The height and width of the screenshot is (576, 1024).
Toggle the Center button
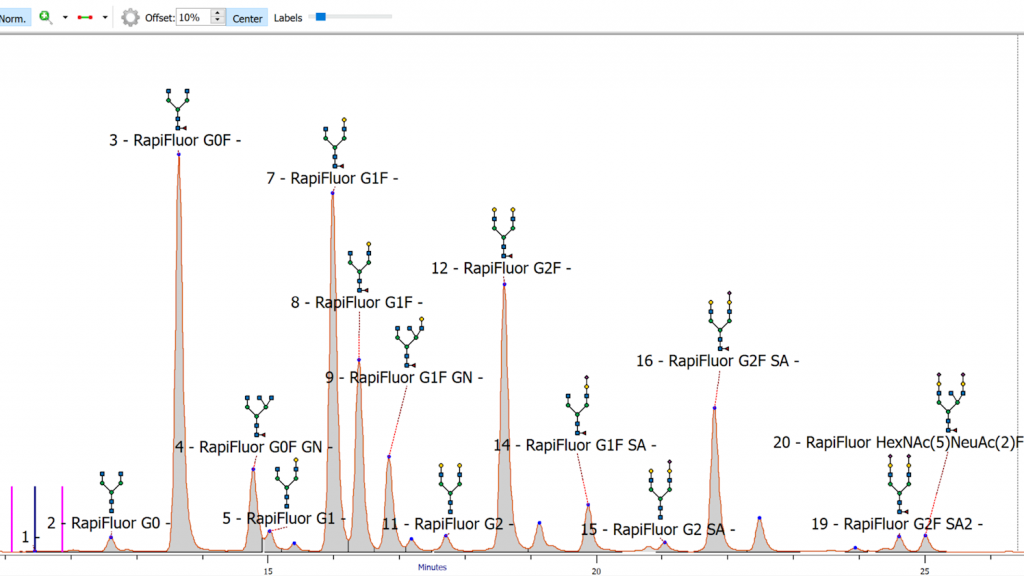[247, 17]
